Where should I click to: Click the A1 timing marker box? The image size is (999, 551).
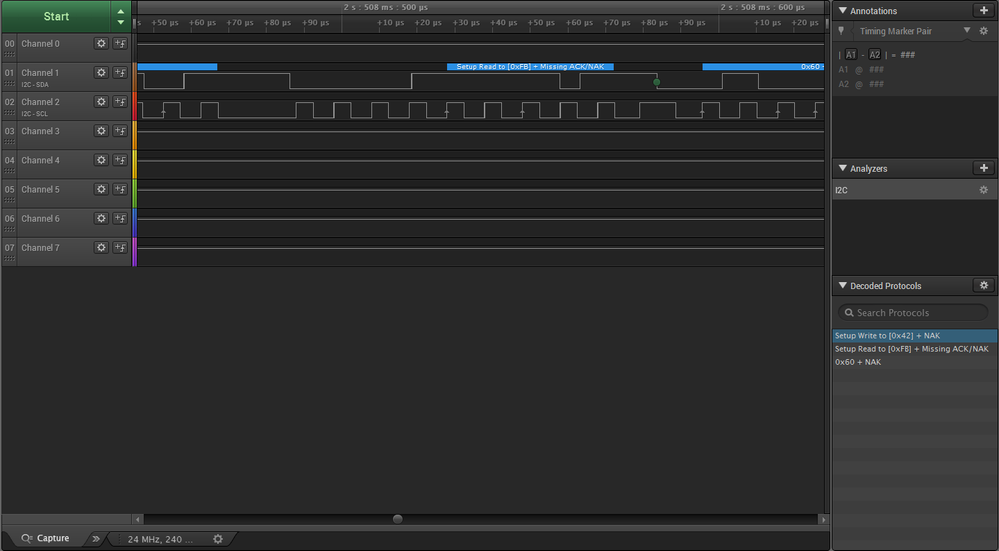point(851,55)
